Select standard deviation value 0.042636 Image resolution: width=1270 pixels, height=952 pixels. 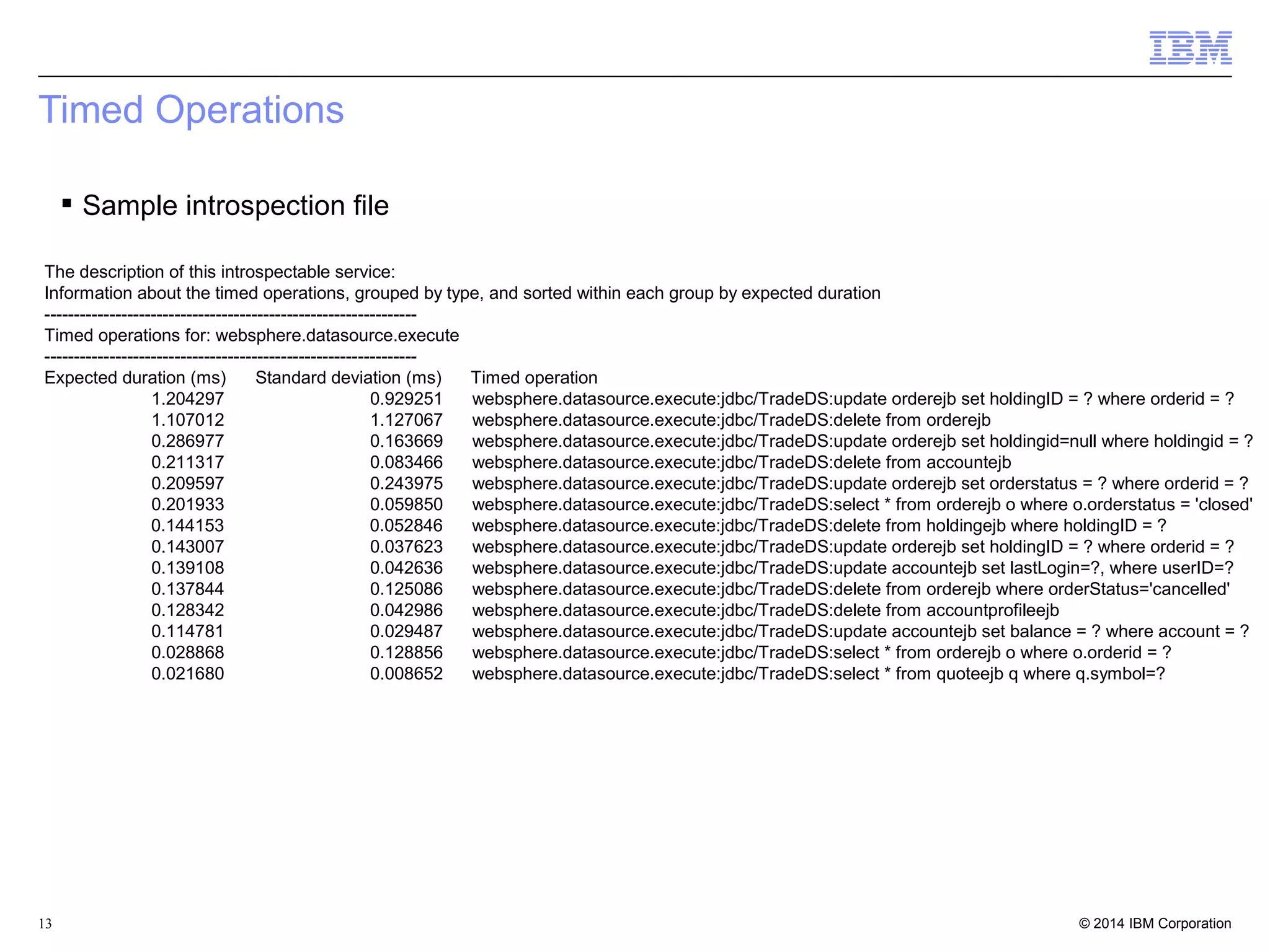(x=406, y=568)
